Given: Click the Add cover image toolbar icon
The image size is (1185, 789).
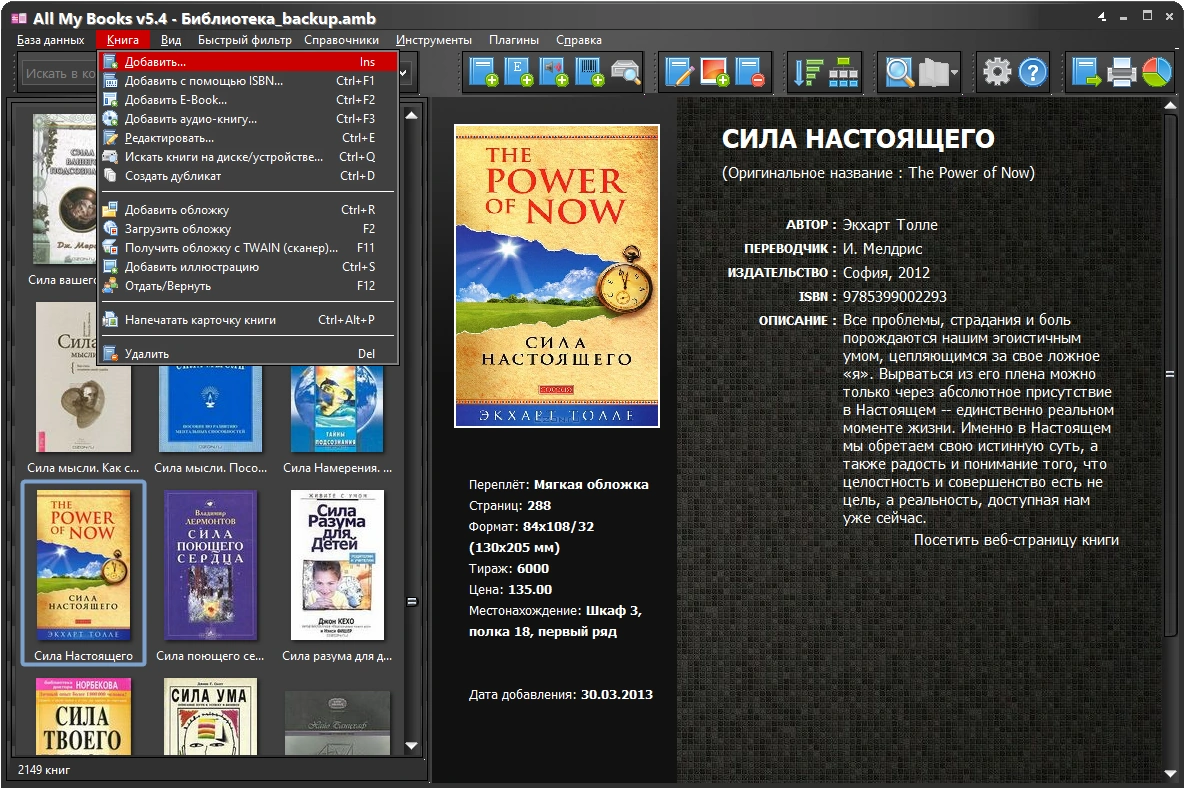Looking at the screenshot, I should [x=715, y=73].
